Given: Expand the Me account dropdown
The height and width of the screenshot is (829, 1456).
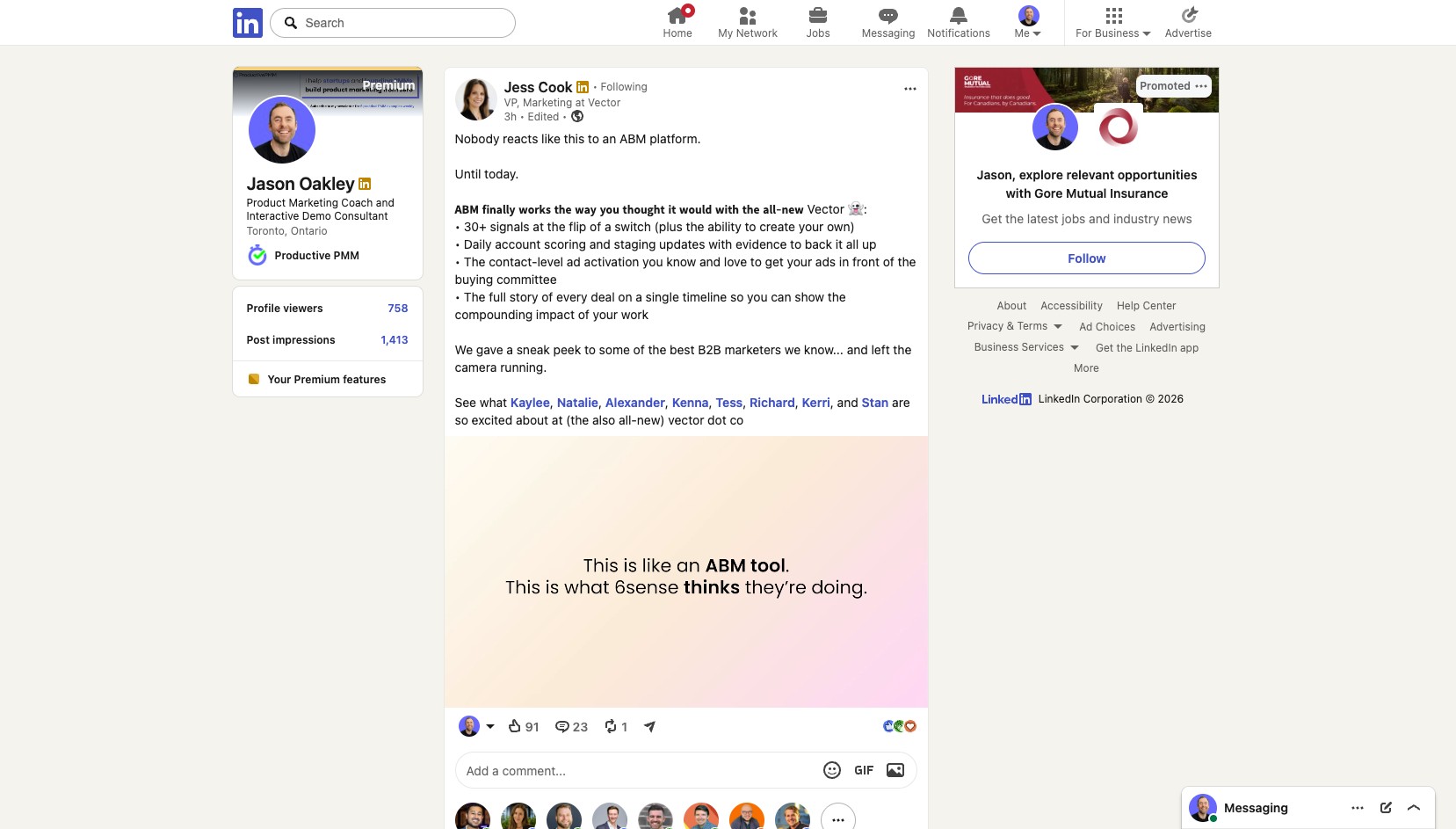Looking at the screenshot, I should click(1028, 23).
